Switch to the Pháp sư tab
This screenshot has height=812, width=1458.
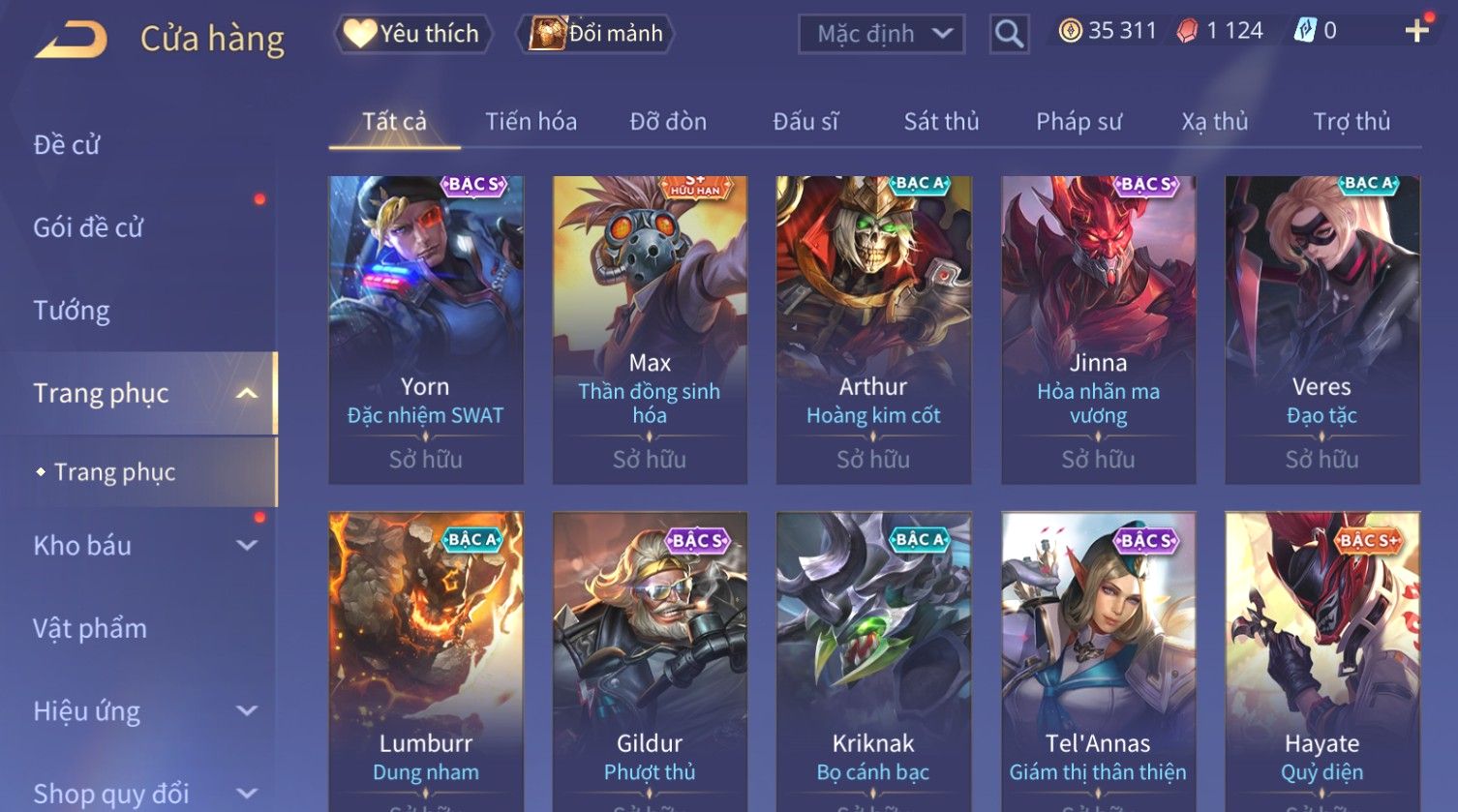click(x=1078, y=122)
